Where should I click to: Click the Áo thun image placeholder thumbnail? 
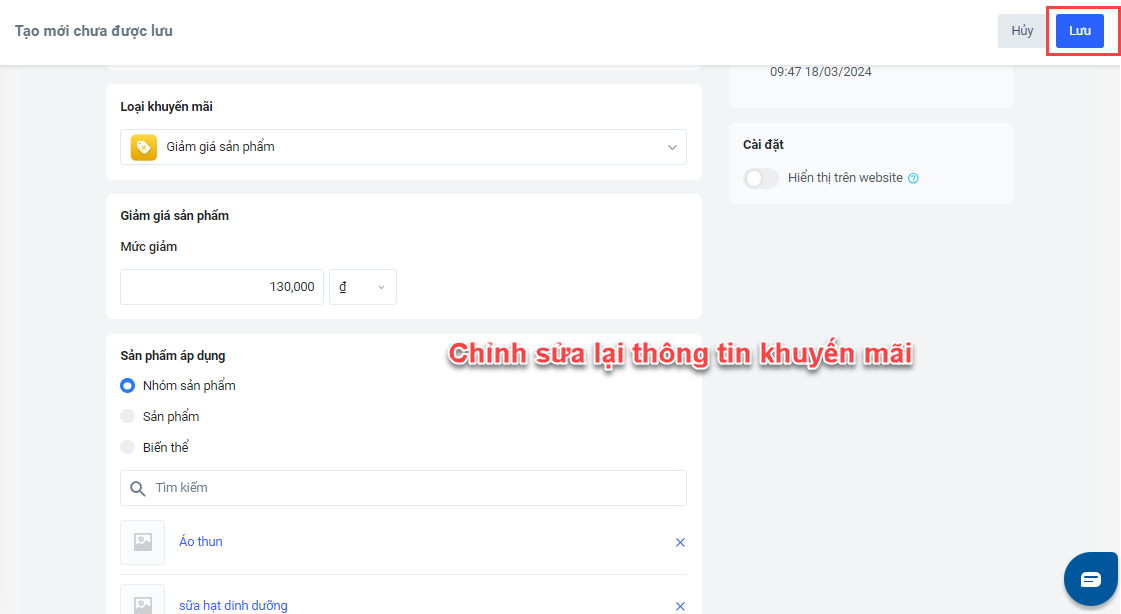tap(142, 543)
